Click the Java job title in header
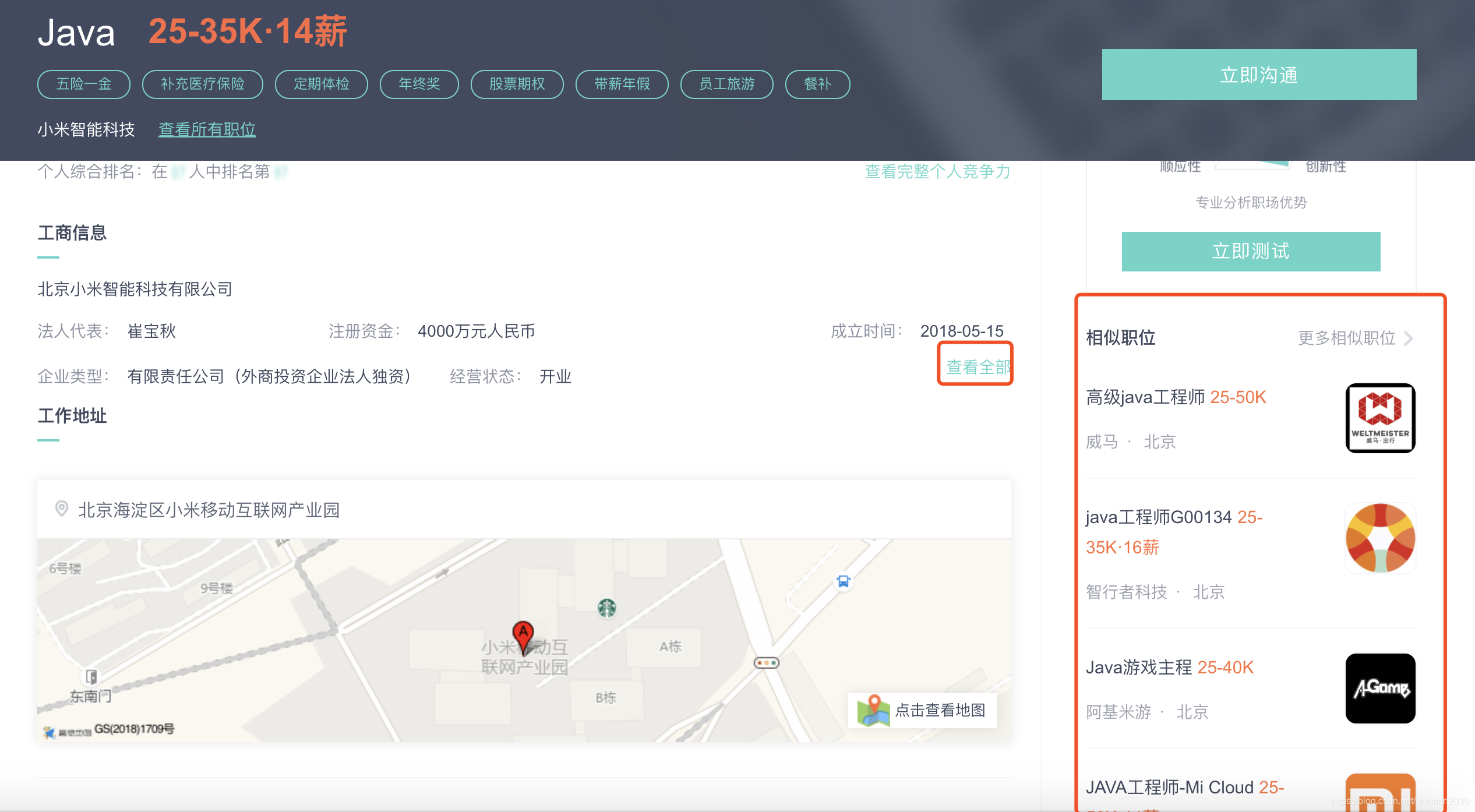 76,33
